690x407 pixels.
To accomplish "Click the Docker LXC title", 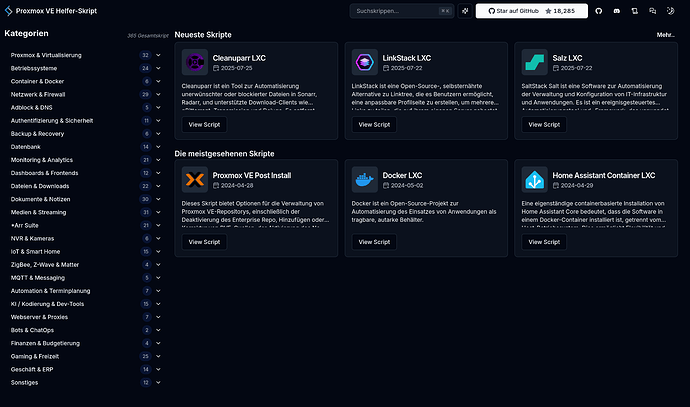I will coord(402,176).
